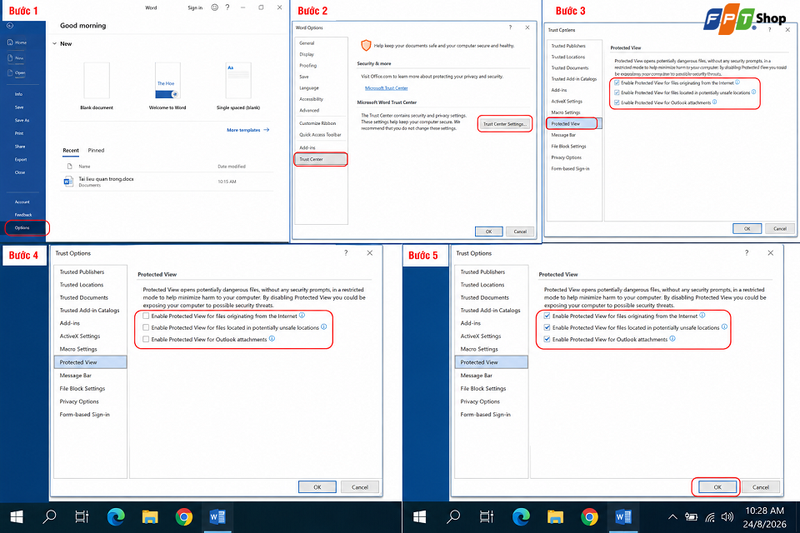Click info icon after unsafe locations checkbox in Bước 5

pyautogui.click(x=724, y=327)
